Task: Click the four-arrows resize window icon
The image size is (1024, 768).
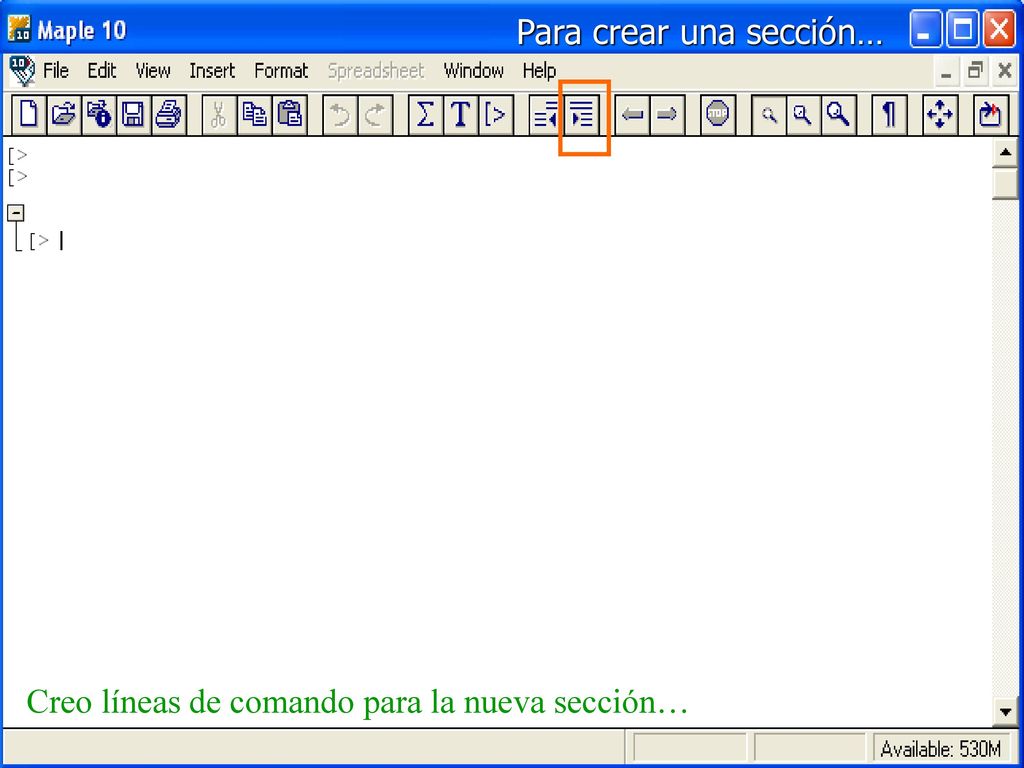Action: pos(940,115)
